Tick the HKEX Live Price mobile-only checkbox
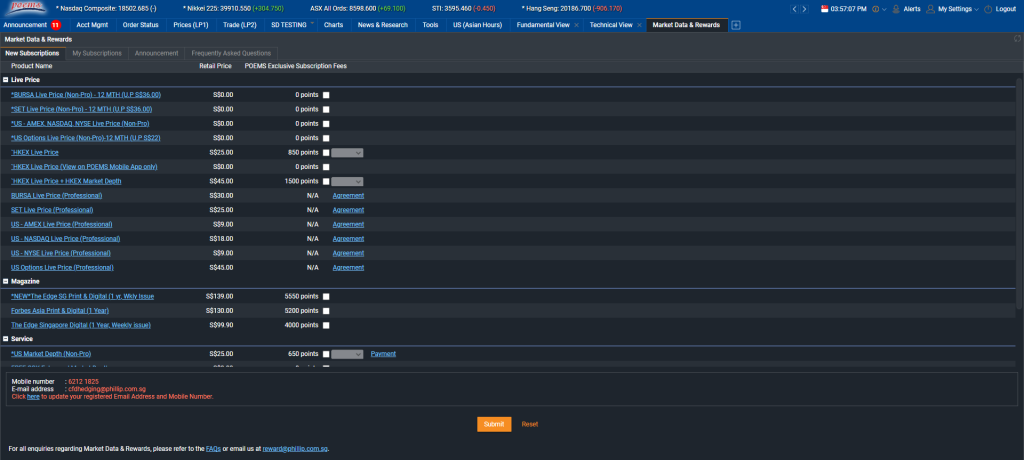Image resolution: width=1024 pixels, height=460 pixels. (326, 167)
